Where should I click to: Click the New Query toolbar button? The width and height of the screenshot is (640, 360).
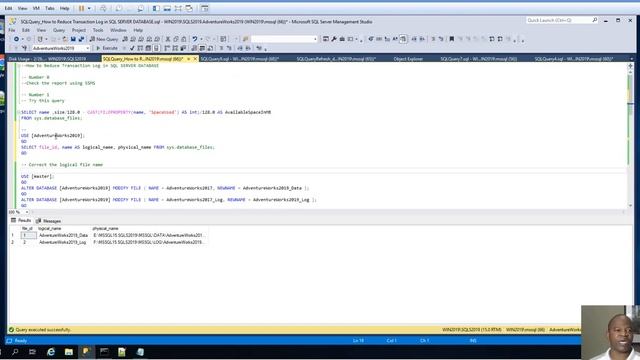click(x=104, y=39)
